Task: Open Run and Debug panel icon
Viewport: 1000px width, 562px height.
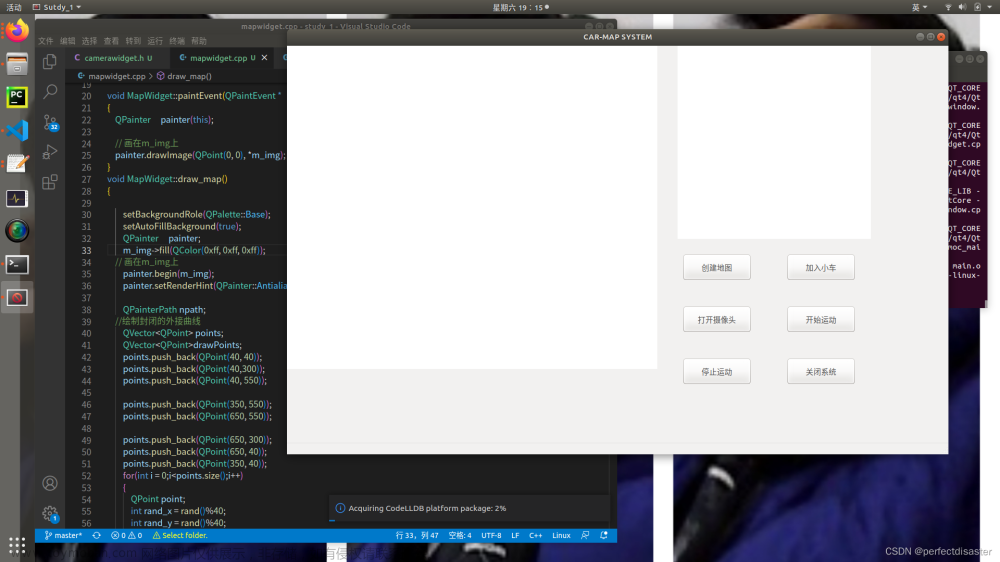Action: coord(50,152)
